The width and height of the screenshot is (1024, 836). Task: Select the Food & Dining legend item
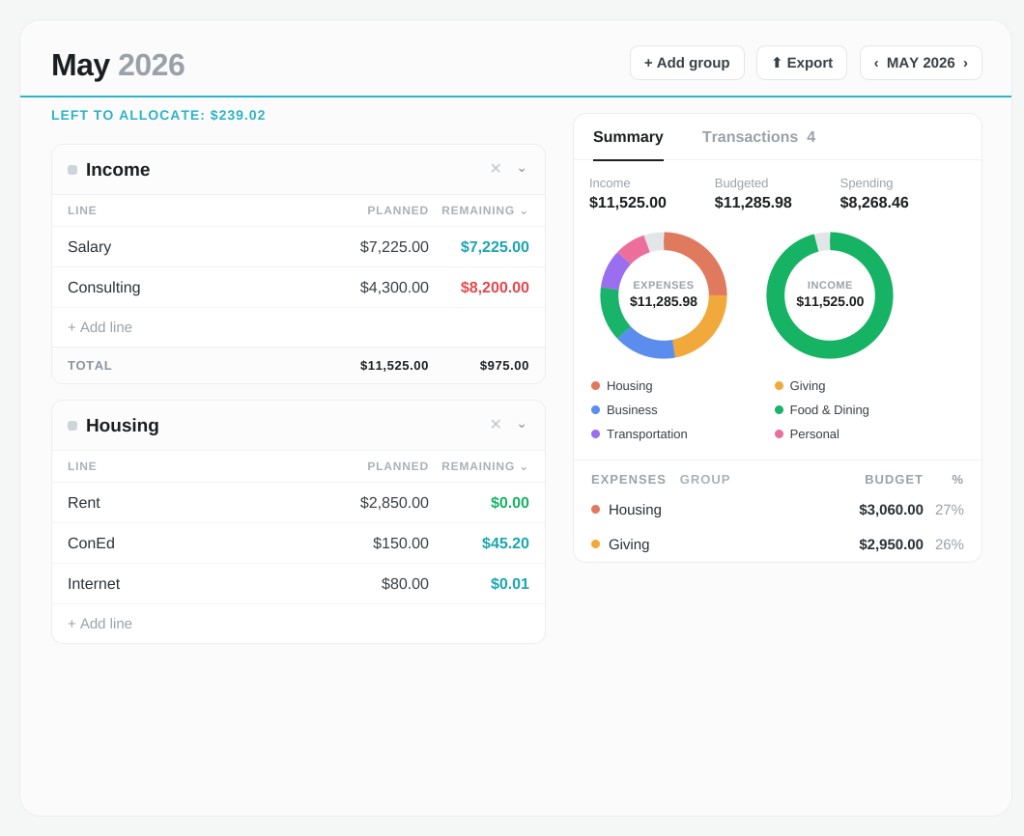point(822,410)
